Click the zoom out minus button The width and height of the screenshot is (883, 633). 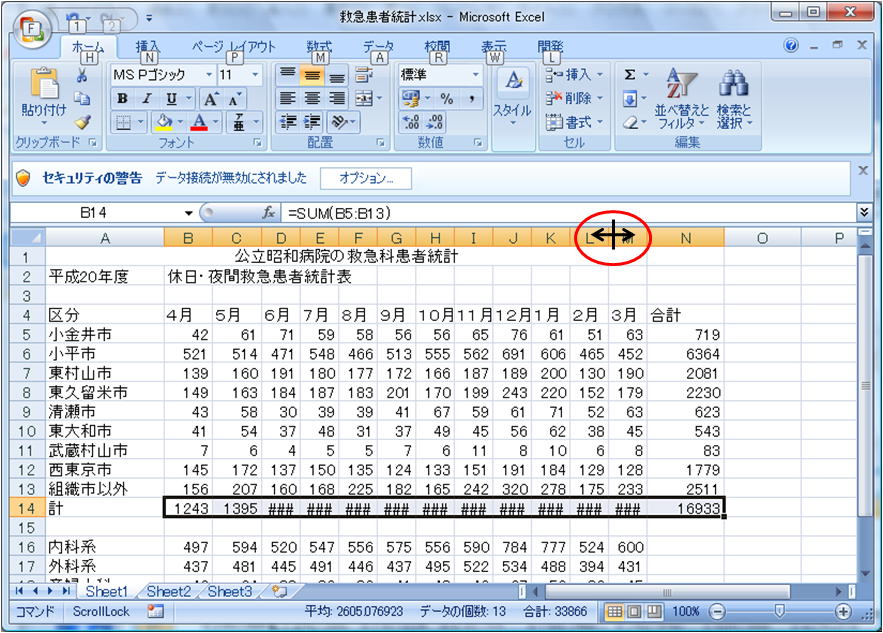tap(717, 612)
